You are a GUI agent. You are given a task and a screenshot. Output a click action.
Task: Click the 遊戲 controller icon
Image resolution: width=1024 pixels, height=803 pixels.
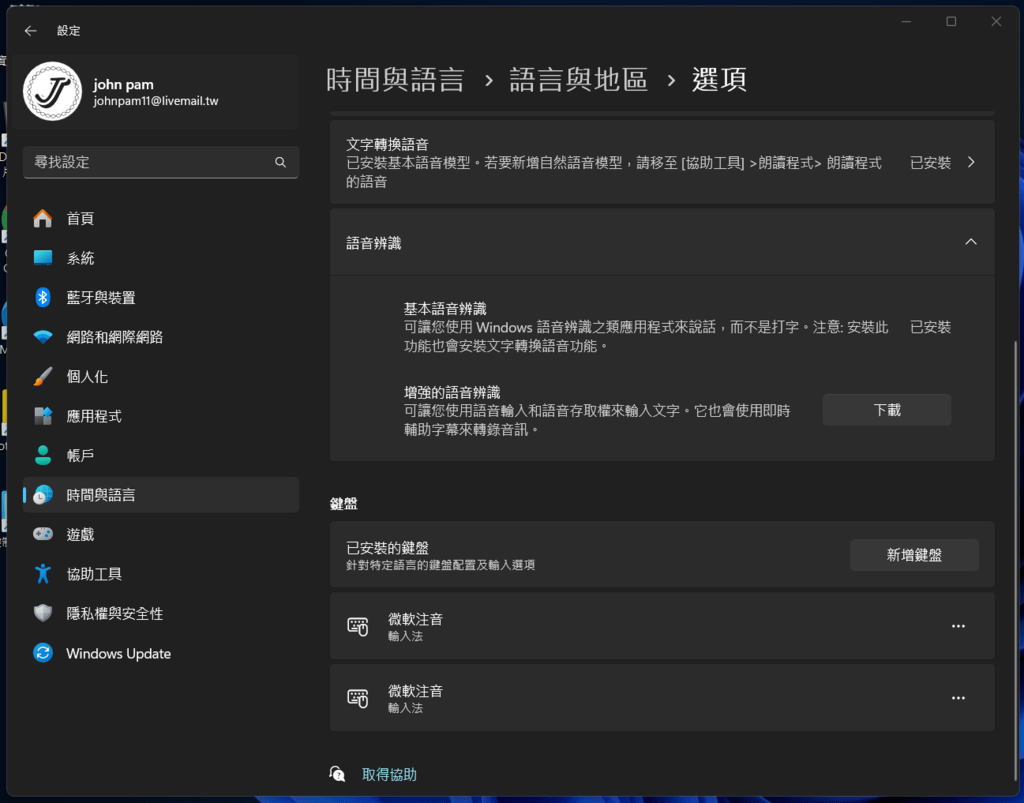pos(43,535)
